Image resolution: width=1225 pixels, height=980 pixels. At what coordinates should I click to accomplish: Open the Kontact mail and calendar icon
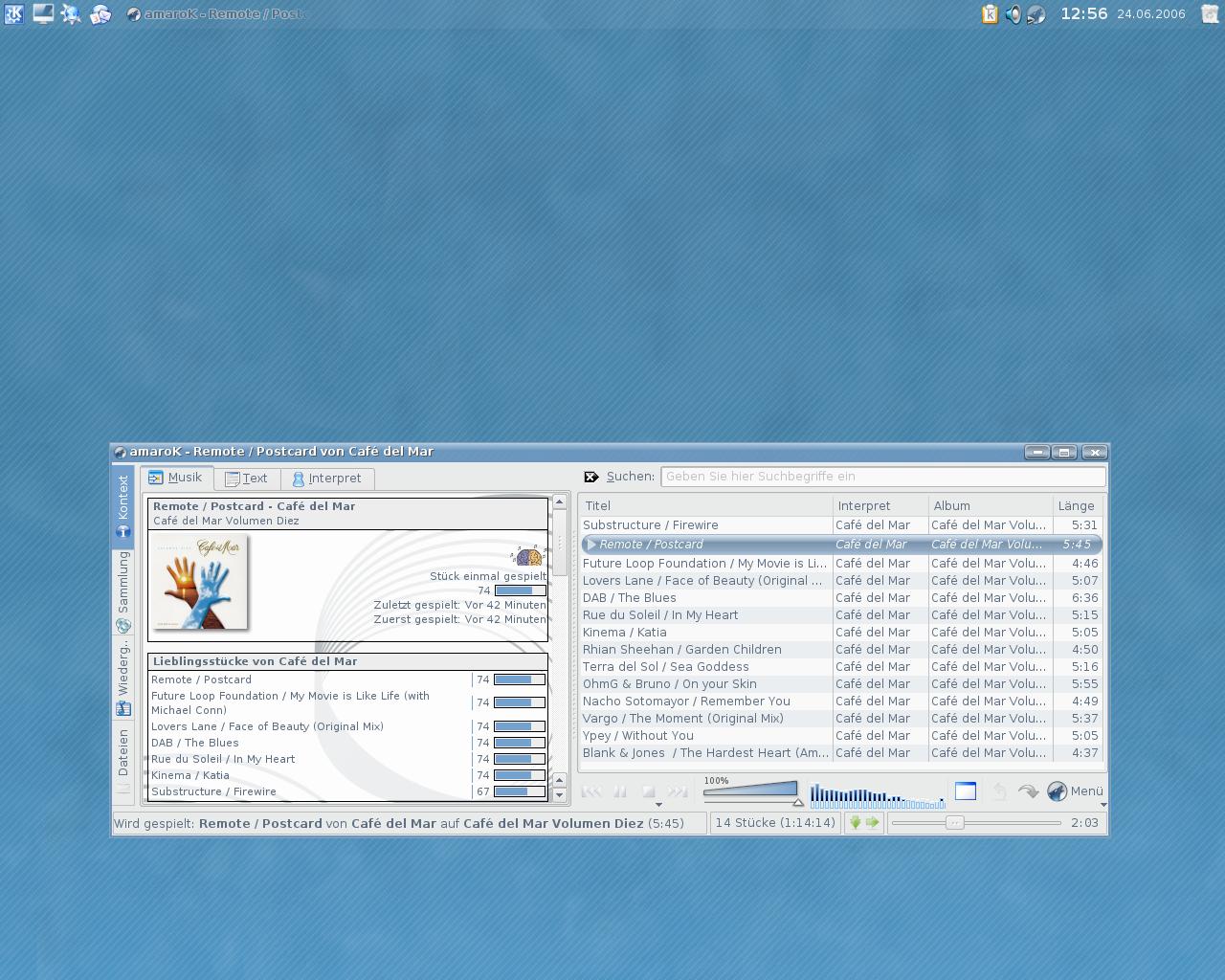(100, 13)
